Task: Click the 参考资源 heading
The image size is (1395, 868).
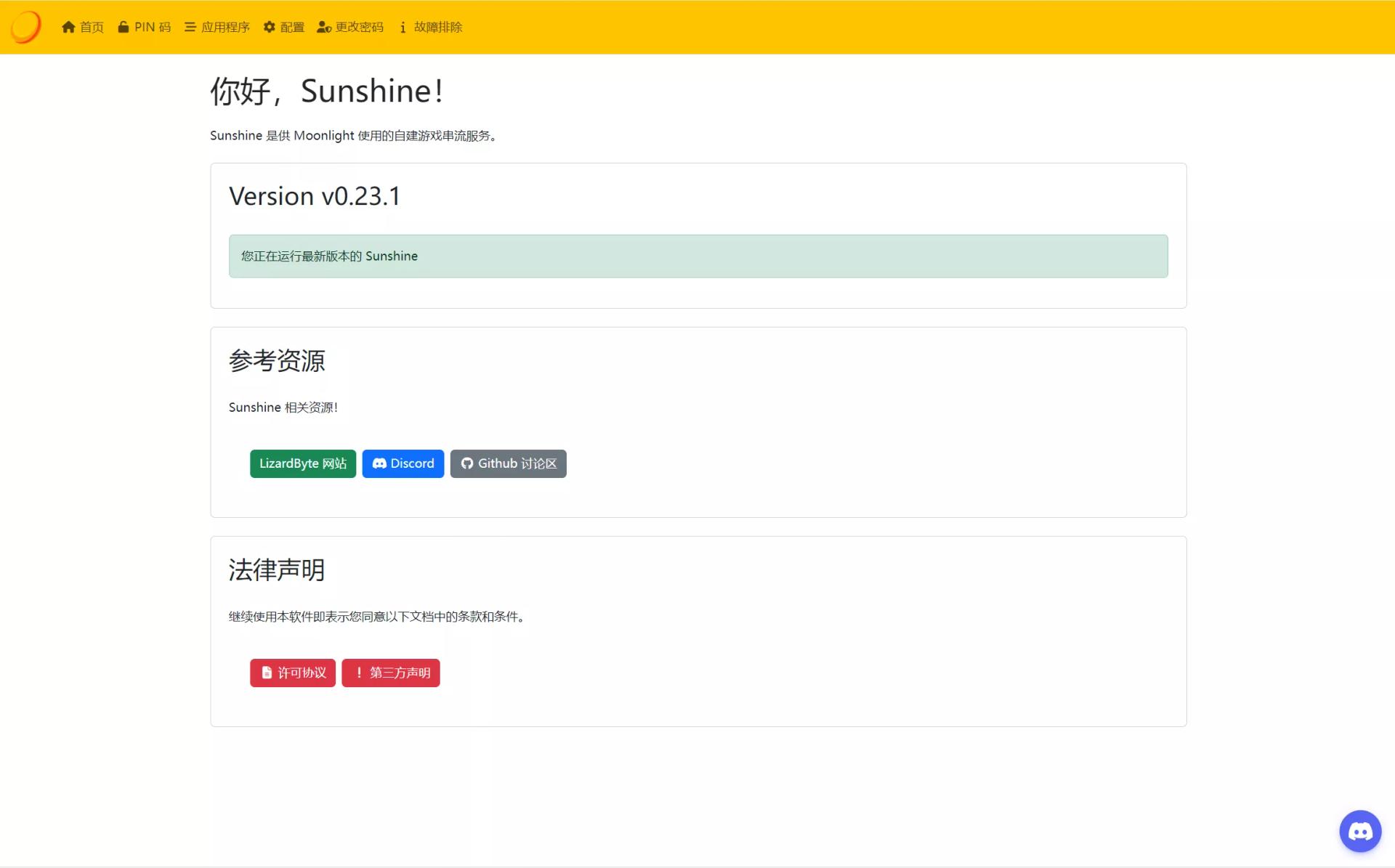Action: click(277, 361)
